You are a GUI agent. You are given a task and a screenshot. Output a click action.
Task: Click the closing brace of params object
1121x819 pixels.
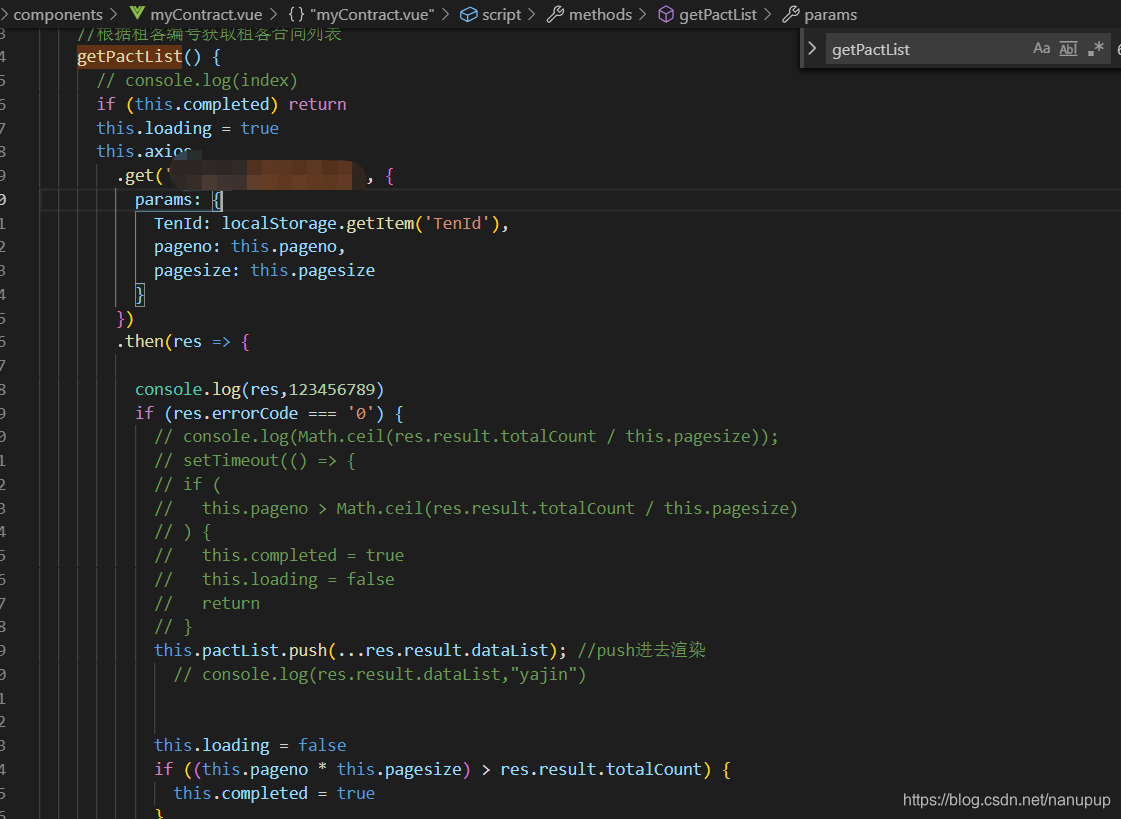point(140,294)
